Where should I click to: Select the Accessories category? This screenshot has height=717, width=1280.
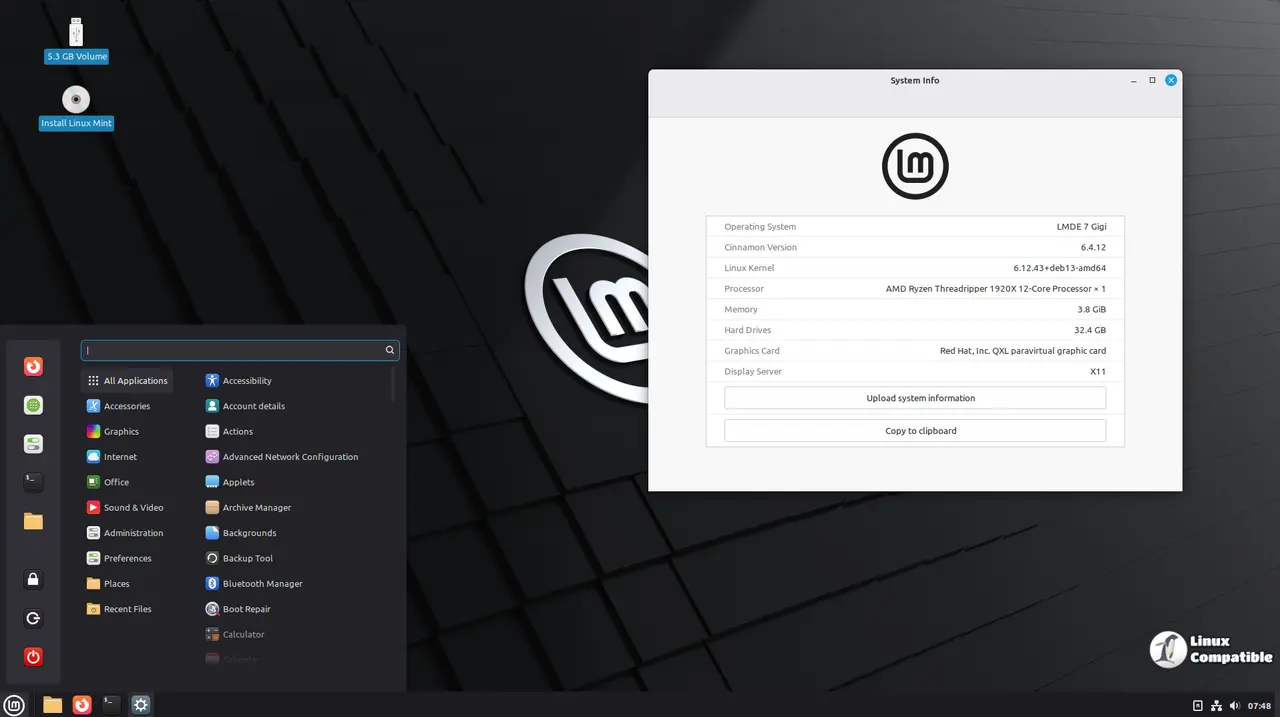[x=126, y=406]
